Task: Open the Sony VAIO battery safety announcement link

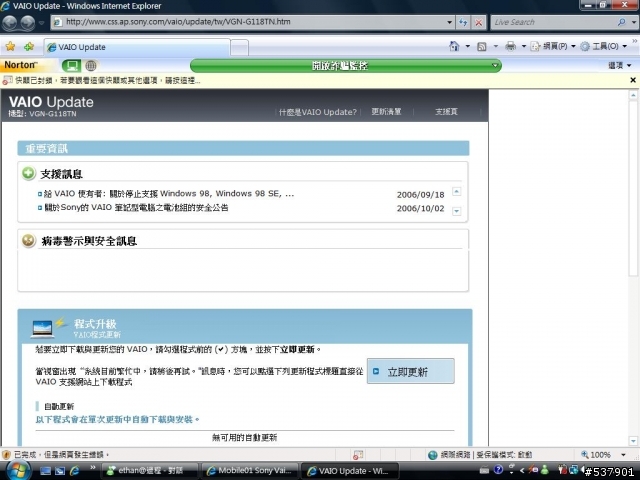Action: click(x=136, y=208)
